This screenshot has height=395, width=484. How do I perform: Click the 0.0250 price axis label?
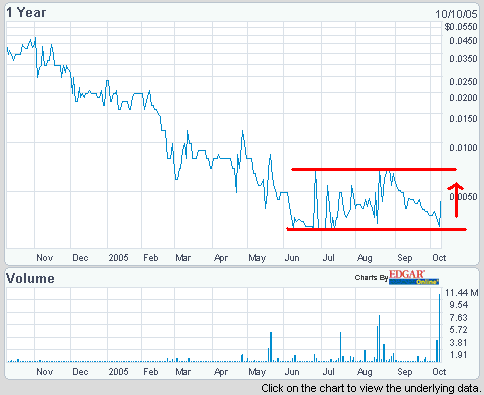463,82
